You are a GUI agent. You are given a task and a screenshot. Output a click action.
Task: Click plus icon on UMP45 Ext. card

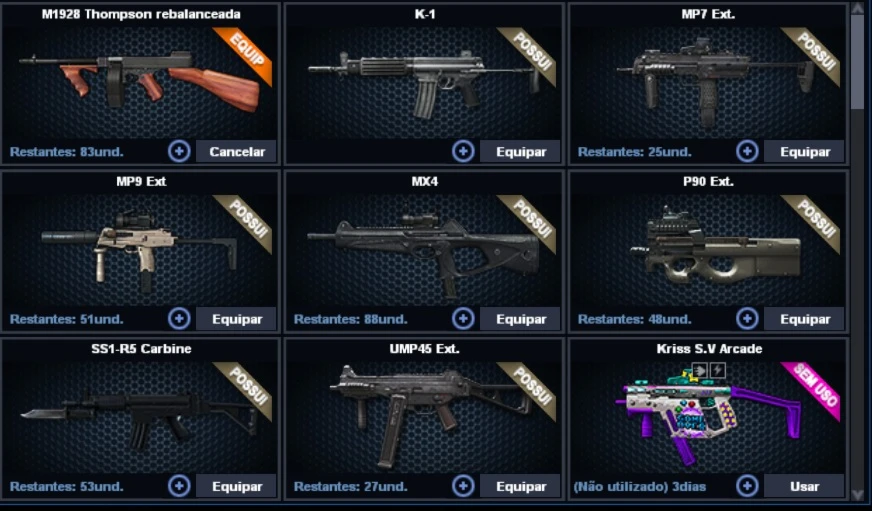point(463,486)
